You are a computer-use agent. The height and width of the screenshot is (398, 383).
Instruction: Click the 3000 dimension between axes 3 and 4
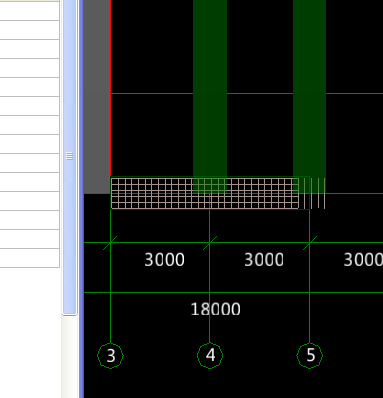(x=164, y=260)
